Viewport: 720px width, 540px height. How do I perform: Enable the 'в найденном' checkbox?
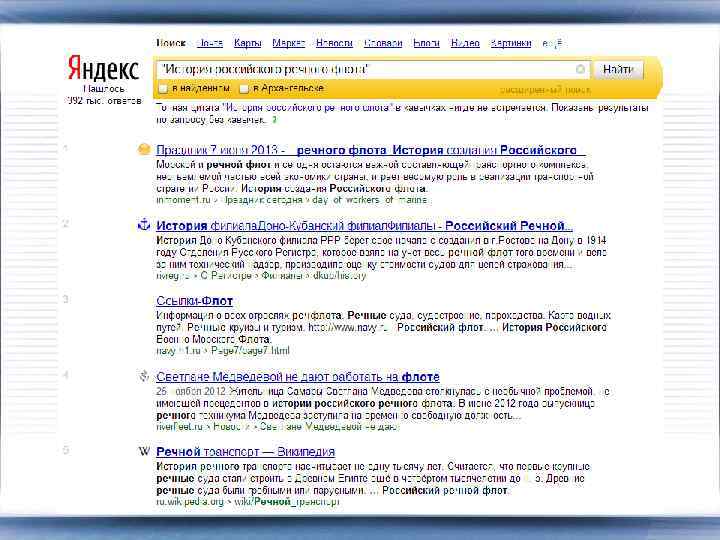coord(163,88)
